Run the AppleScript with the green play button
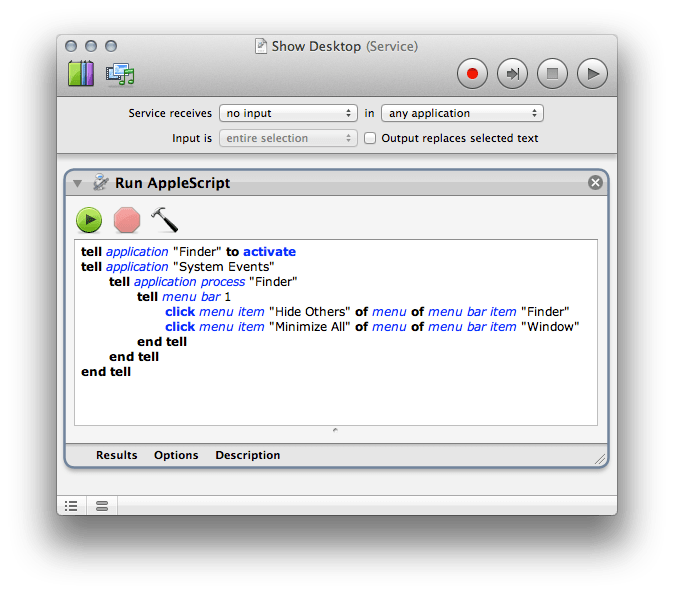The image size is (674, 594). (89, 220)
